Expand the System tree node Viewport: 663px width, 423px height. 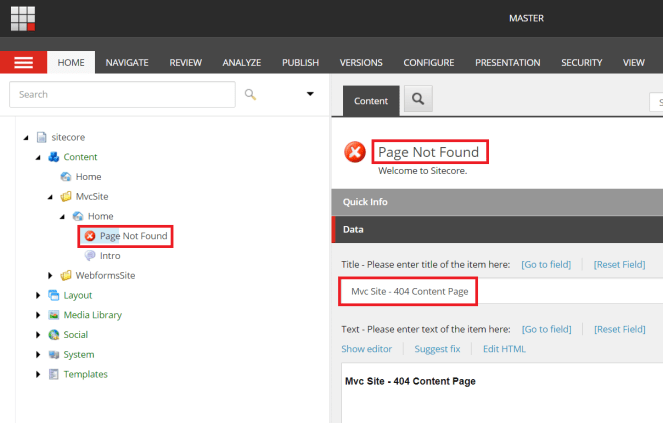click(x=39, y=354)
